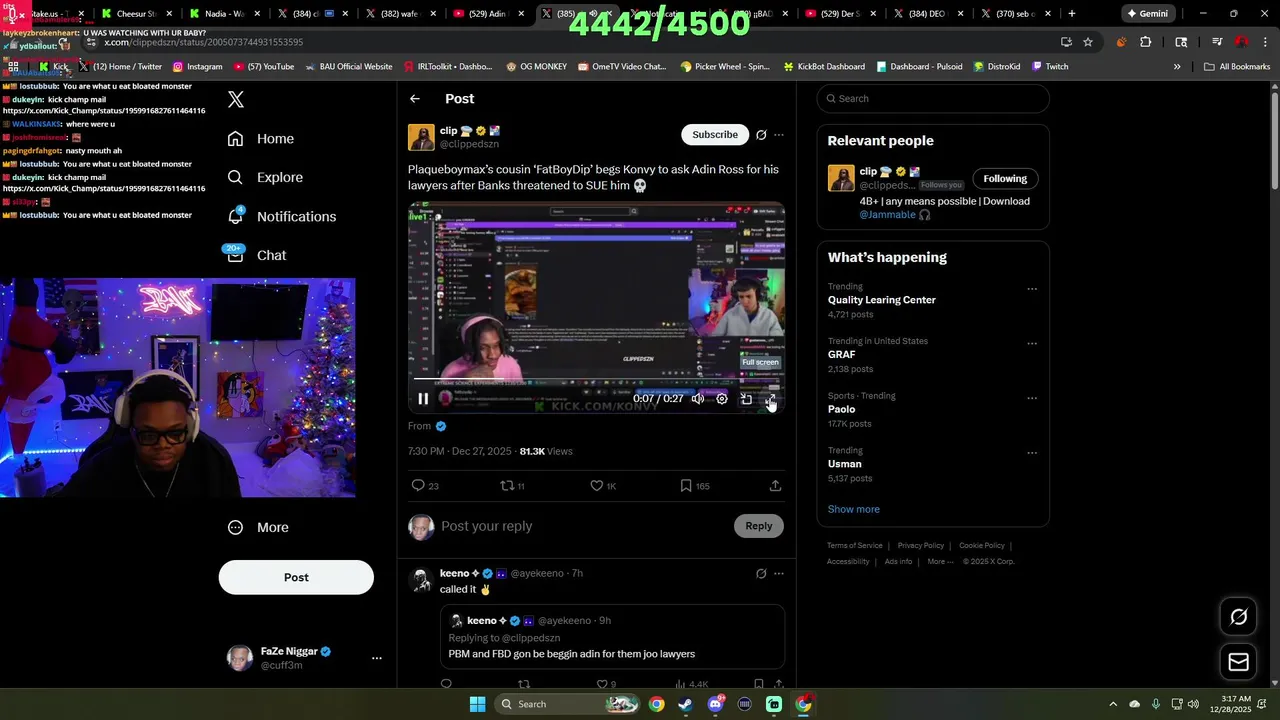Open more options for the Paolo trend
This screenshot has width=1280, height=720.
[x=1032, y=398]
